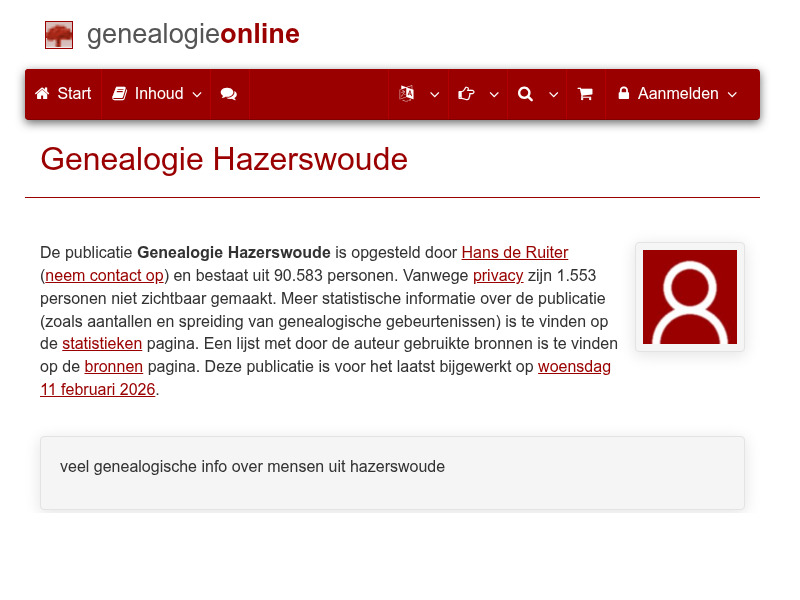Select the thumbs-up recommendation icon

(465, 94)
